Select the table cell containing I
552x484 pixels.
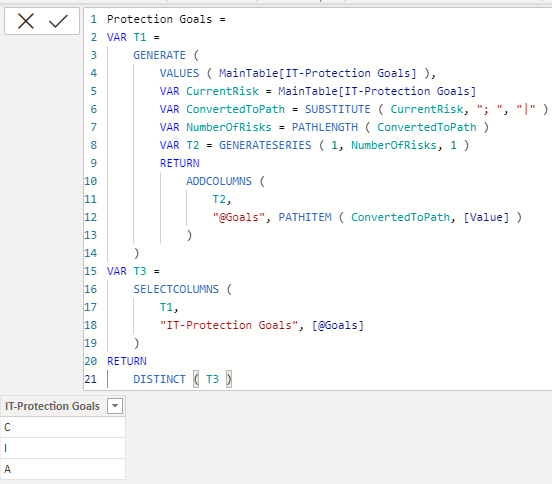tap(63, 448)
